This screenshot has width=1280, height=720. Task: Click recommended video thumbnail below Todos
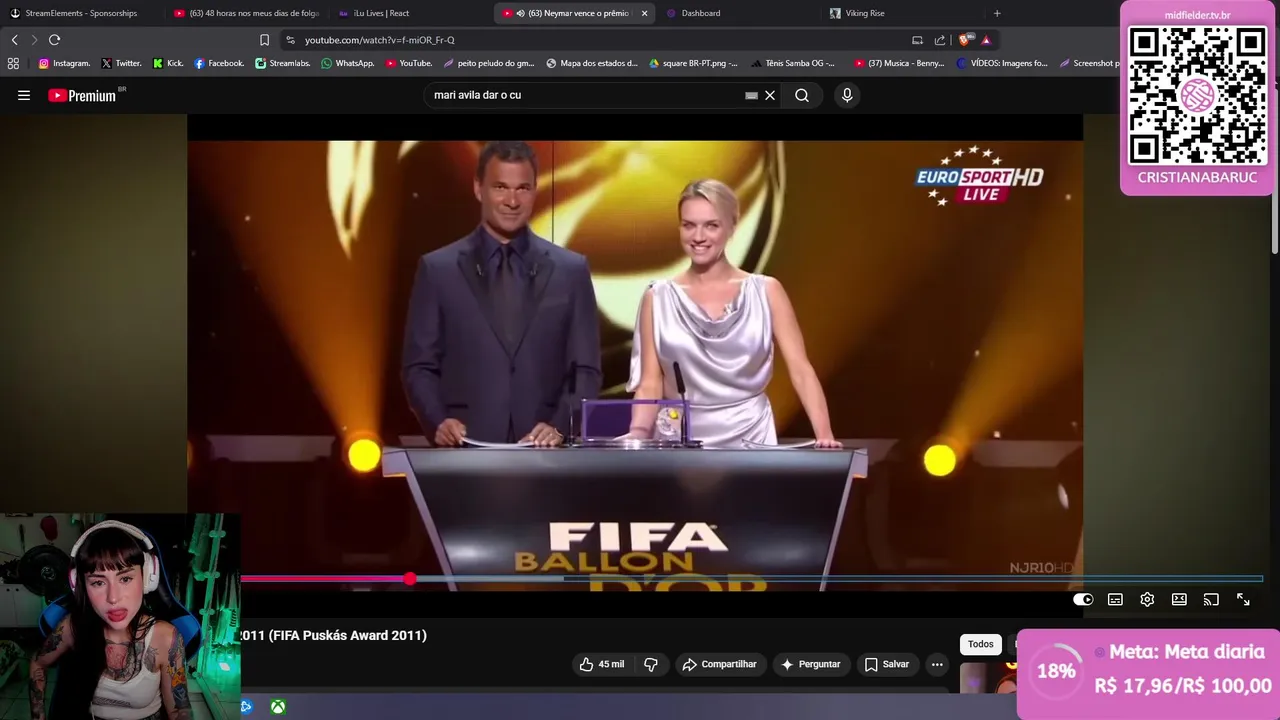click(988, 677)
